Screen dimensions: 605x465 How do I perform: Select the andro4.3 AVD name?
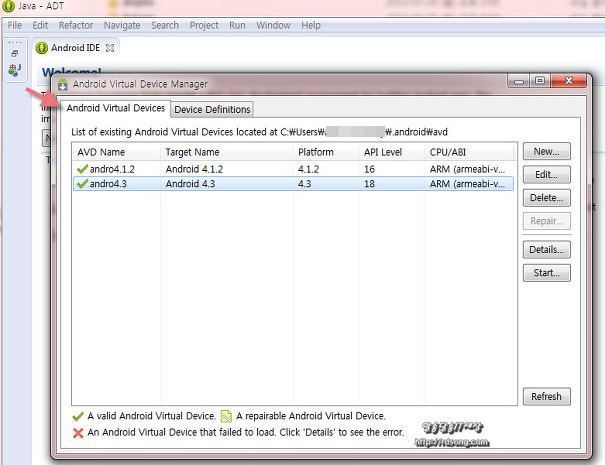108,184
